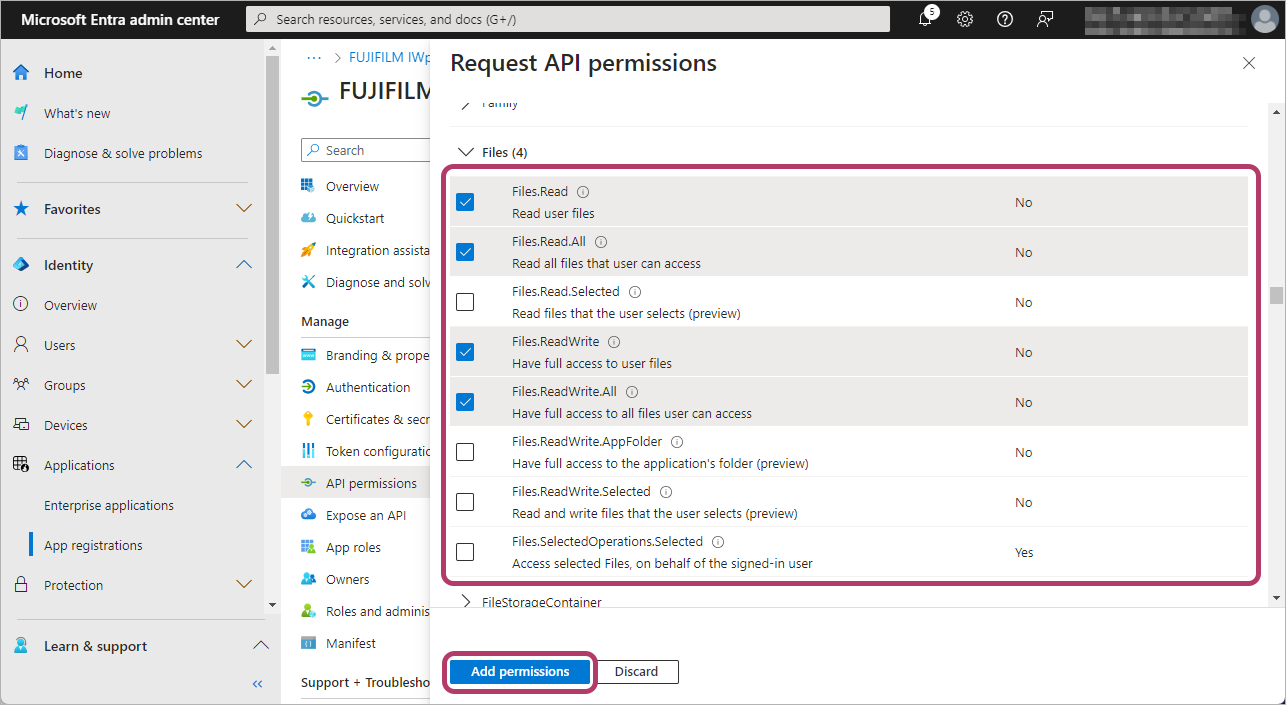Uncheck the Files.Read permission checkbox
This screenshot has height=705, width=1286.
[465, 202]
